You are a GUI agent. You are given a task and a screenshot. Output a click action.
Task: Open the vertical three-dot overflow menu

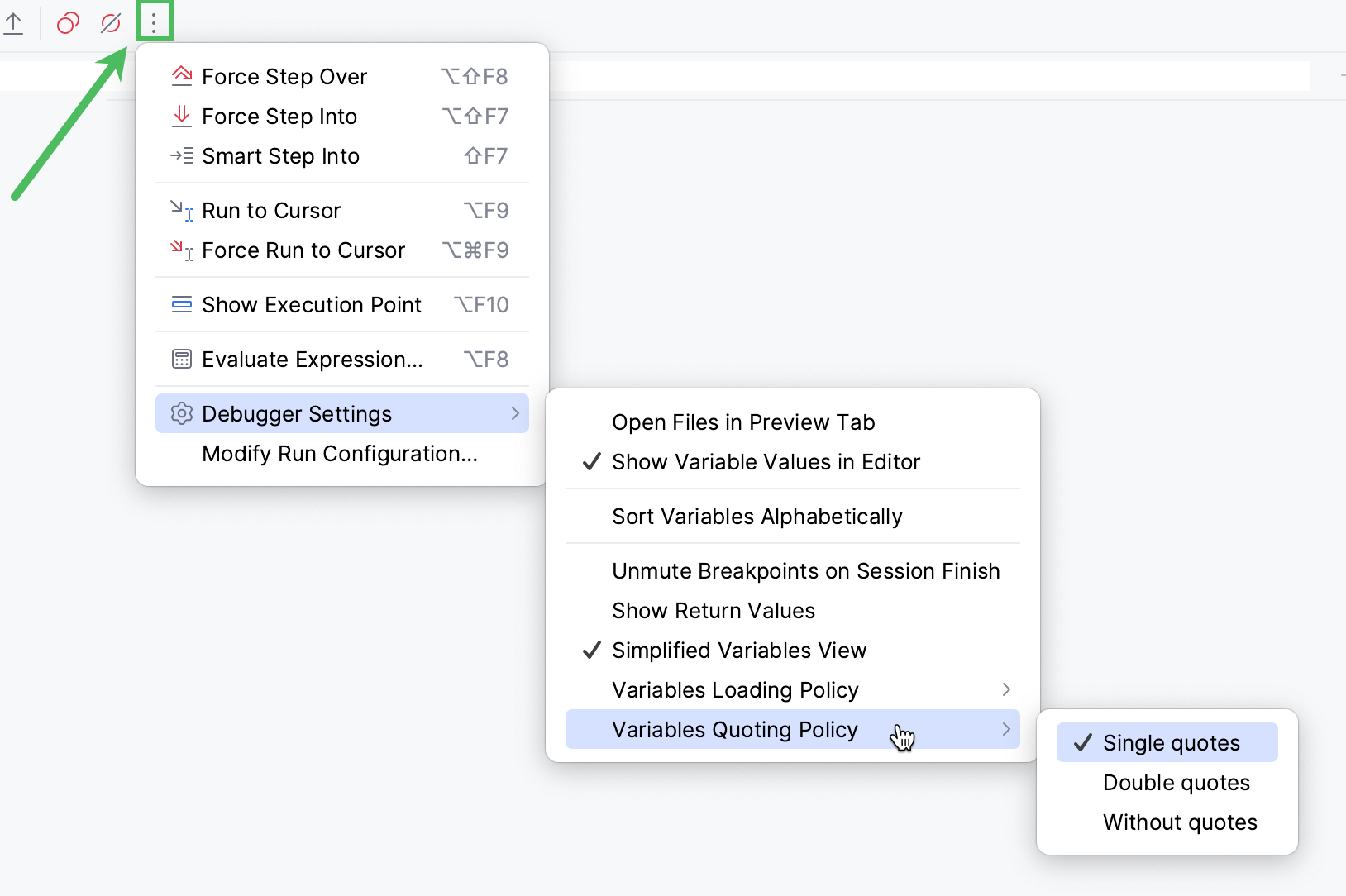click(x=154, y=21)
